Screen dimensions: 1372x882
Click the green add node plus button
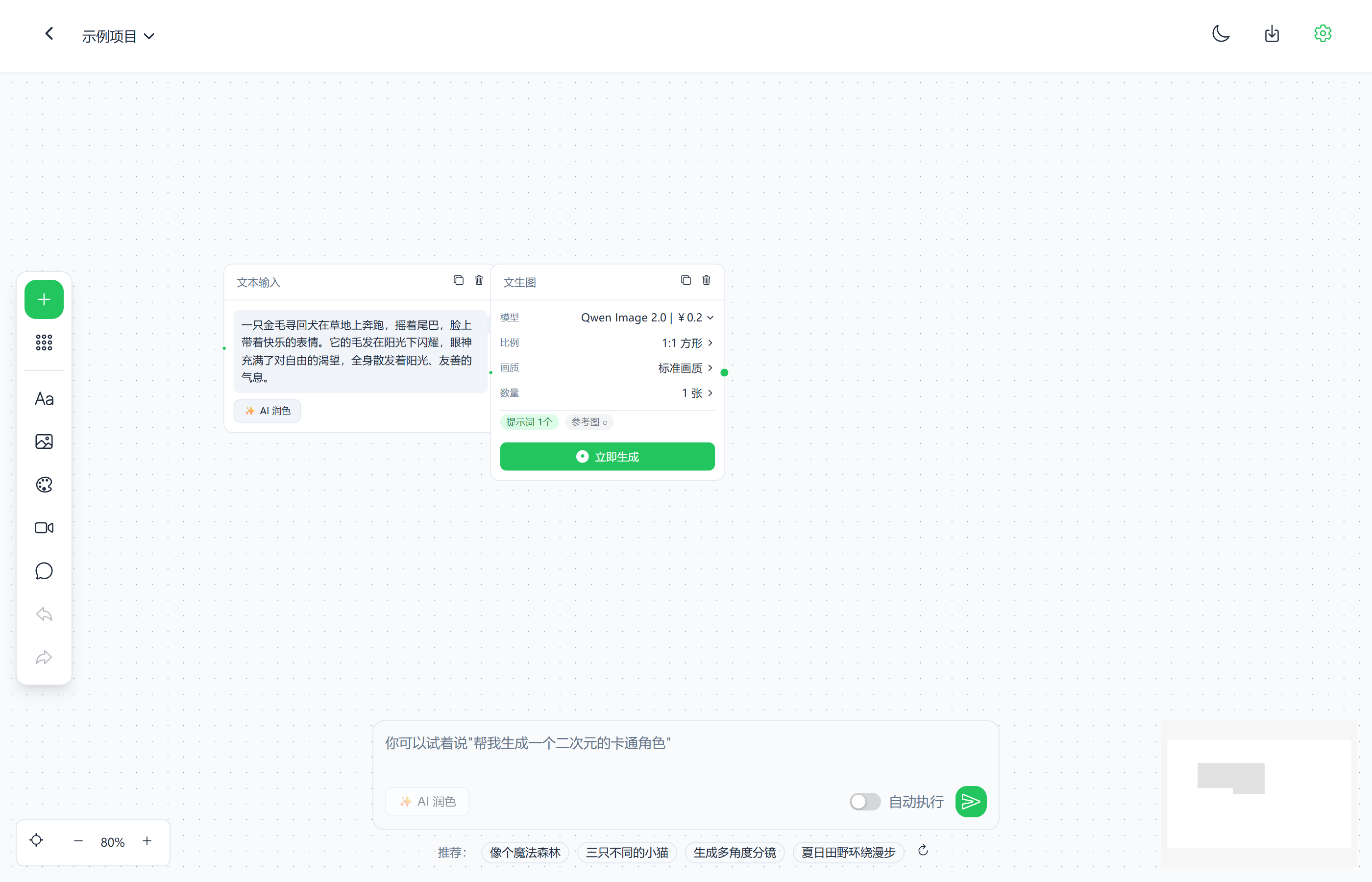[44, 299]
